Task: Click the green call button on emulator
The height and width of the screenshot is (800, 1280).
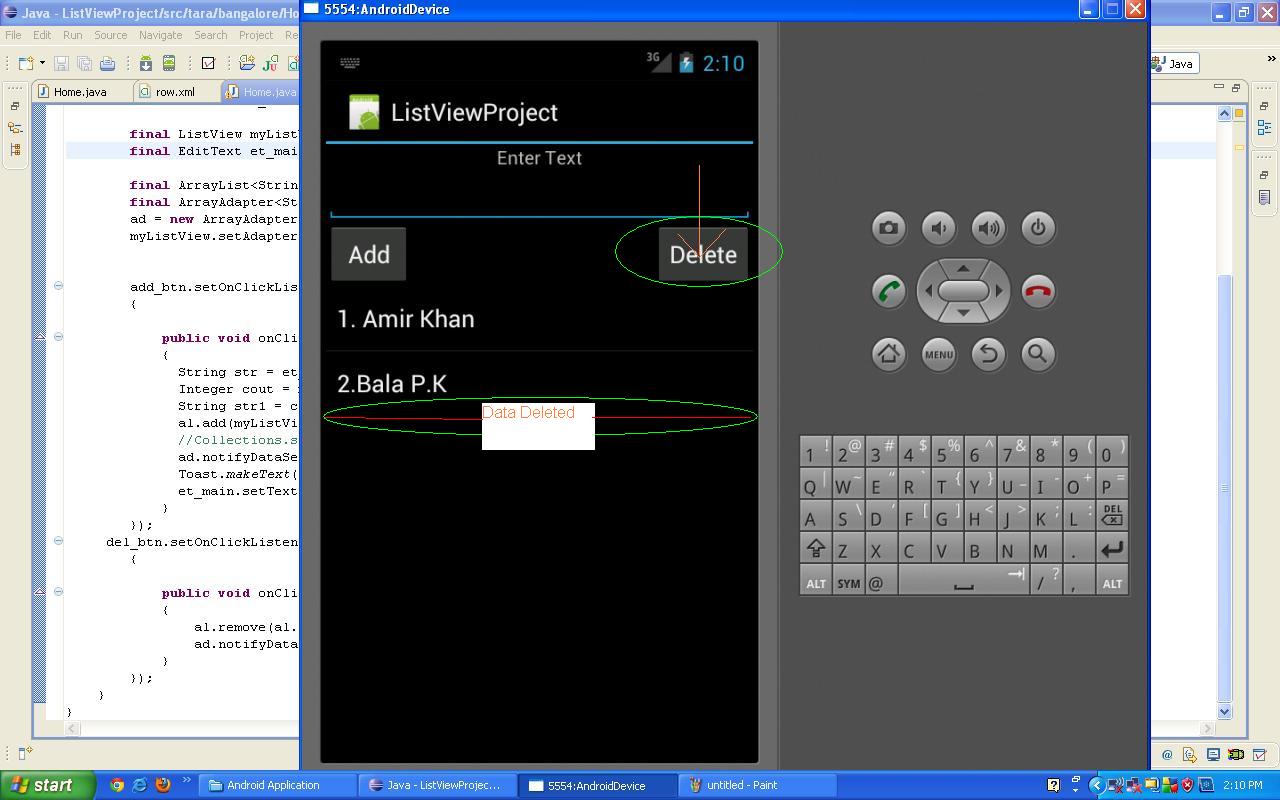Action: [x=888, y=291]
